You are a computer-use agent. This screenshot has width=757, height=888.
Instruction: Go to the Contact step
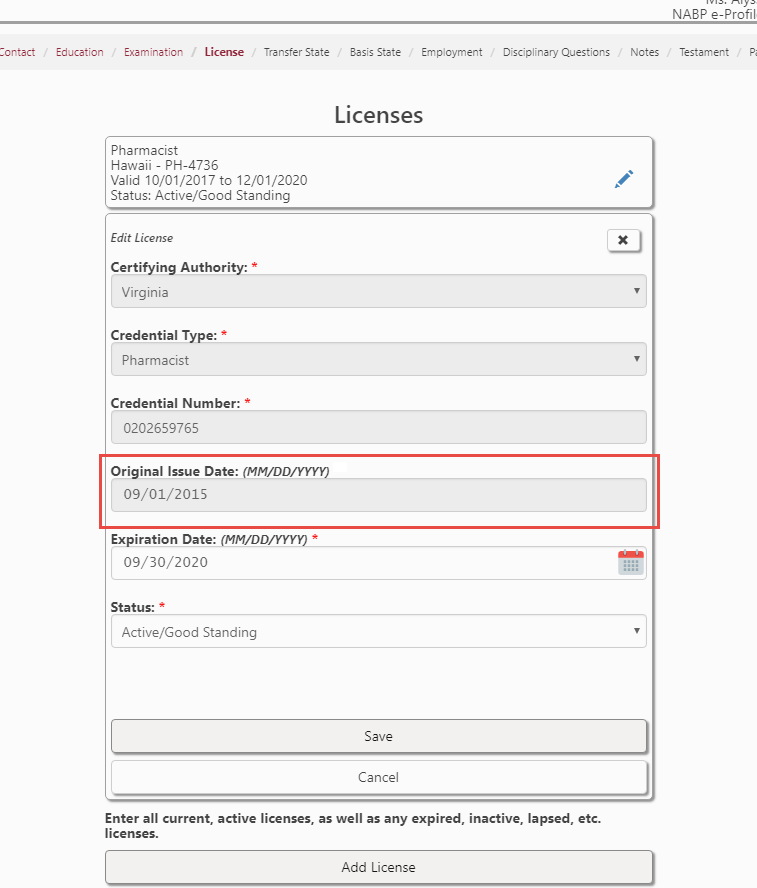17,52
